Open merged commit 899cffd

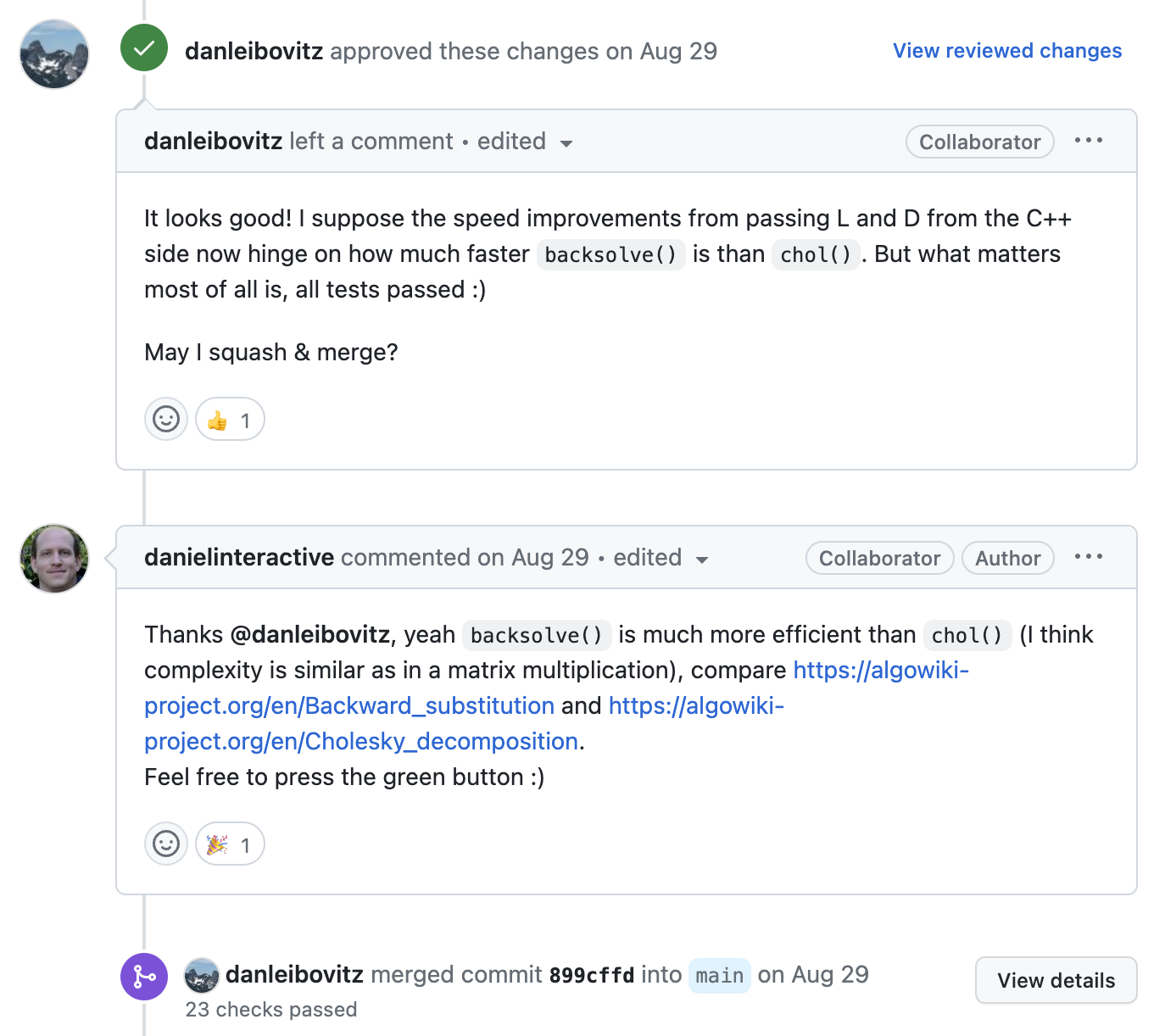tap(591, 976)
